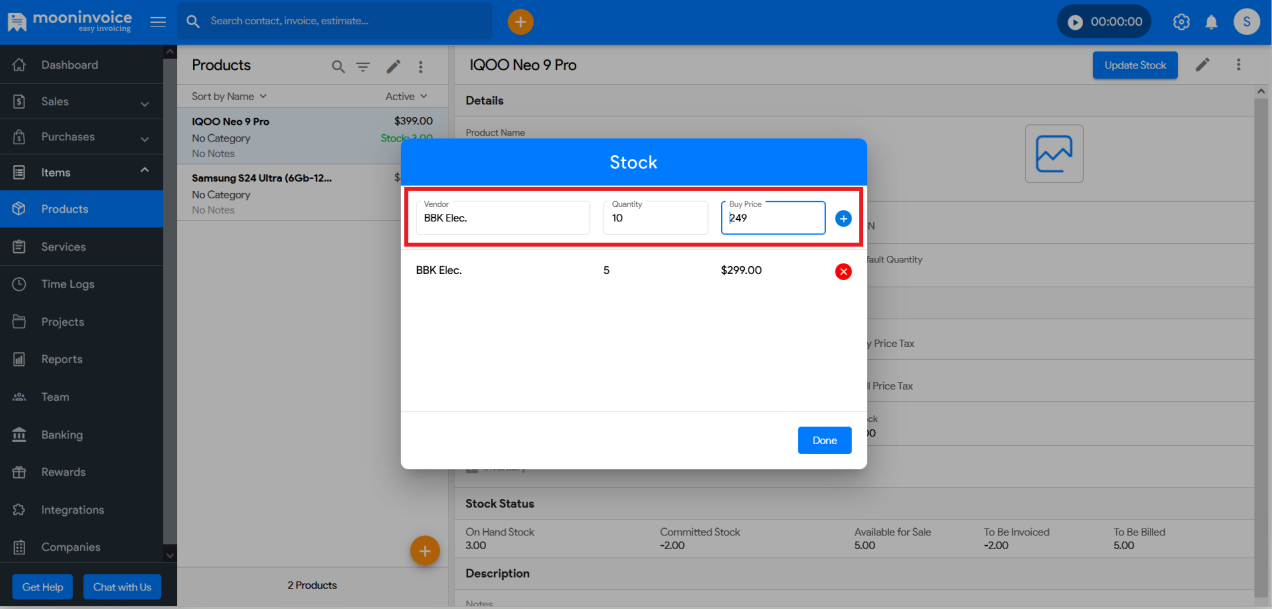This screenshot has width=1272, height=609.
Task: Open the Products panel three-dot menu
Action: click(x=421, y=67)
